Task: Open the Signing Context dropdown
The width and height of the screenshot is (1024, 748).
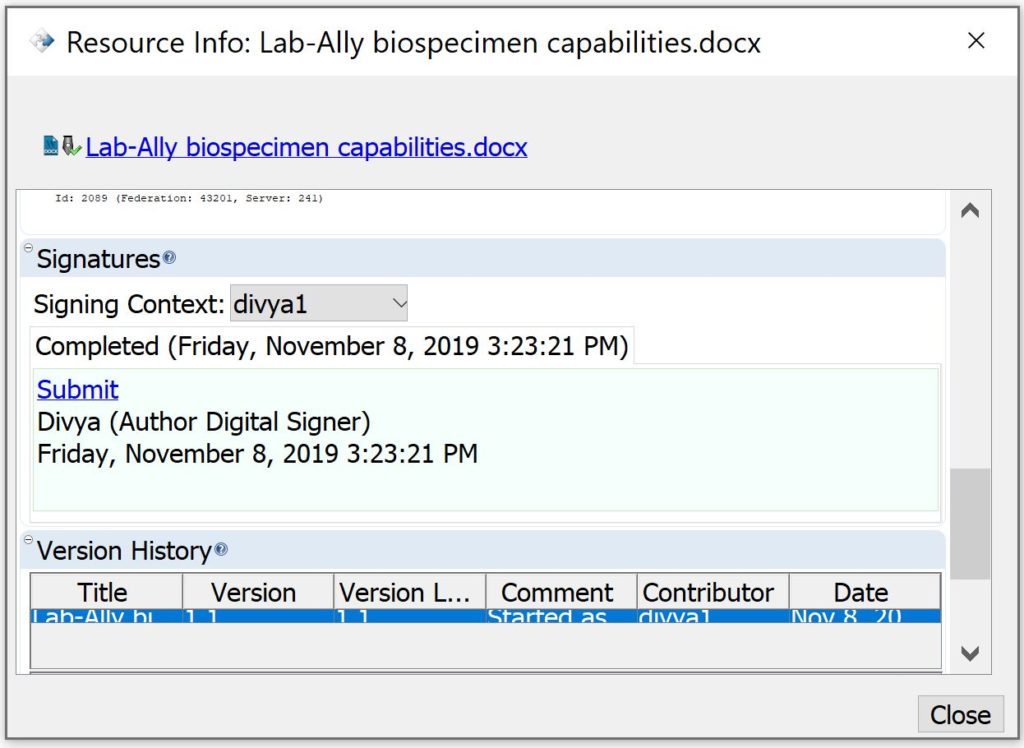Action: click(x=319, y=303)
